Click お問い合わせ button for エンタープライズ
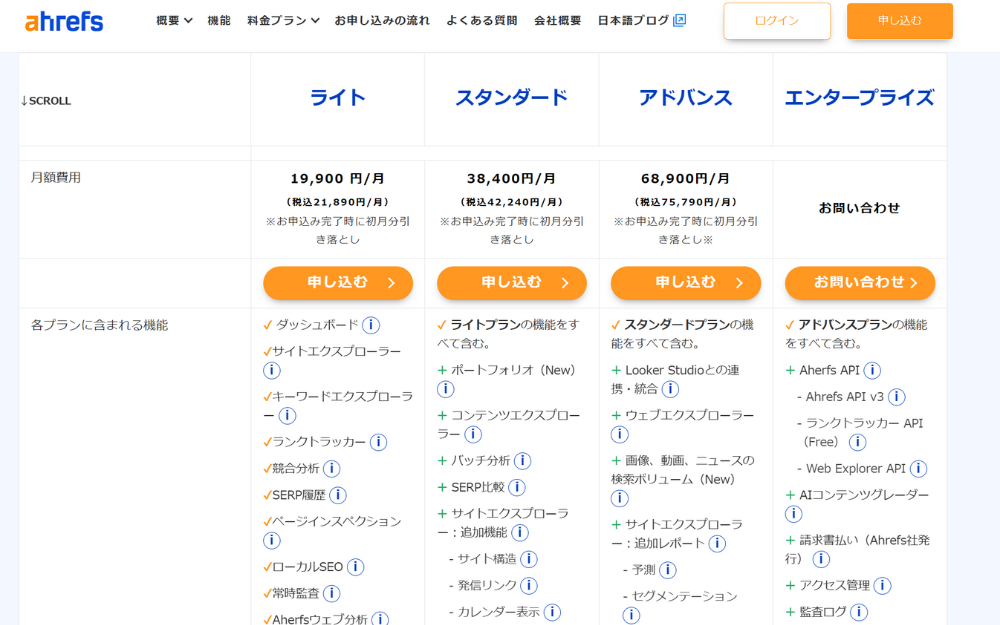The width and height of the screenshot is (1000, 625). click(860, 283)
